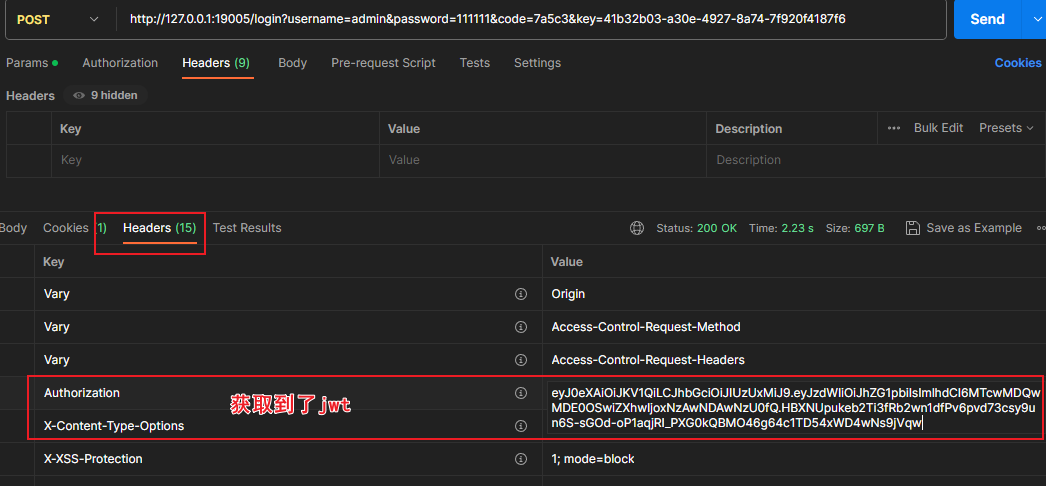Viewport: 1046px width, 486px height.
Task: Open the request Authorization tab
Action: tap(120, 63)
